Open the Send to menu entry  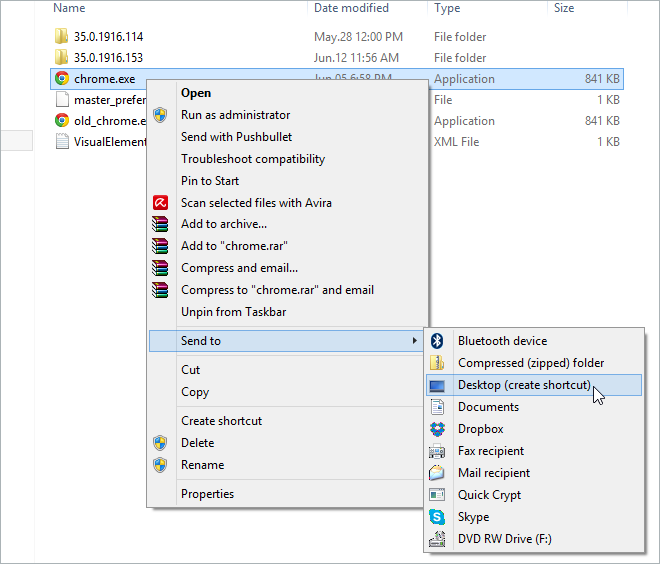(x=286, y=341)
